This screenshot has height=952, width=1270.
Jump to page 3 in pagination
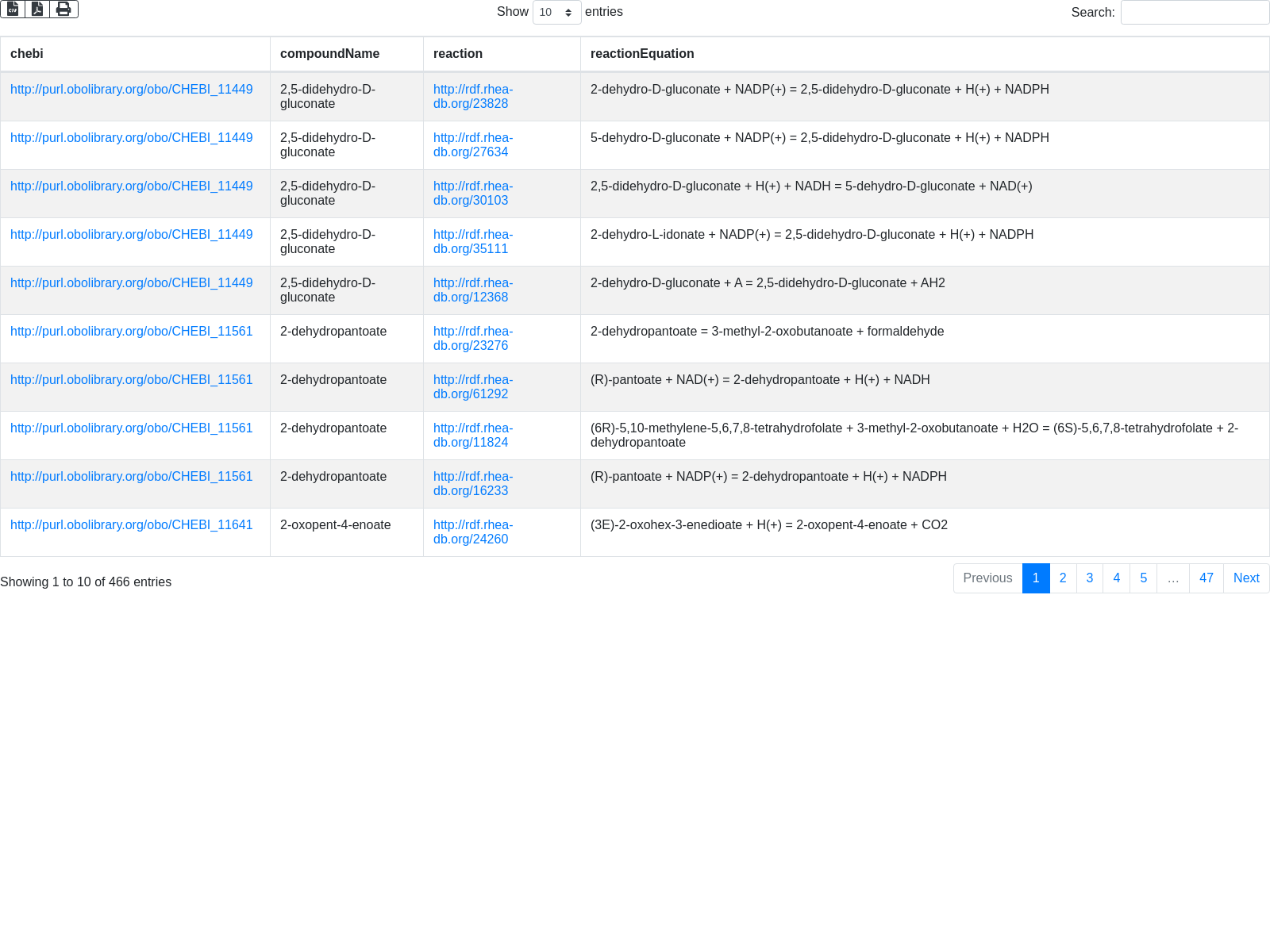pos(1090,578)
